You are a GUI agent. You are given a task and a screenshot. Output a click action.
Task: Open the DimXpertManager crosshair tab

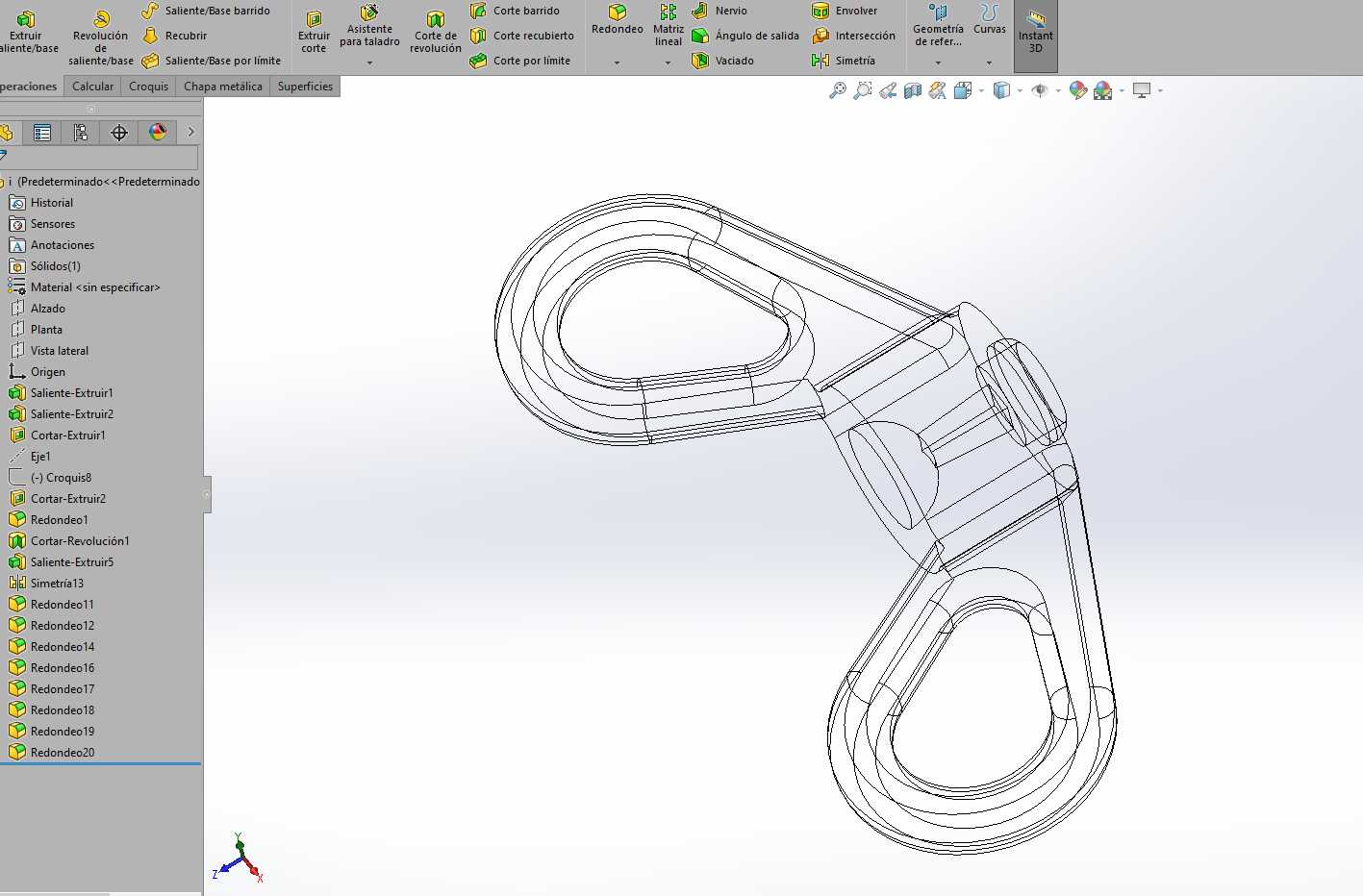[119, 133]
